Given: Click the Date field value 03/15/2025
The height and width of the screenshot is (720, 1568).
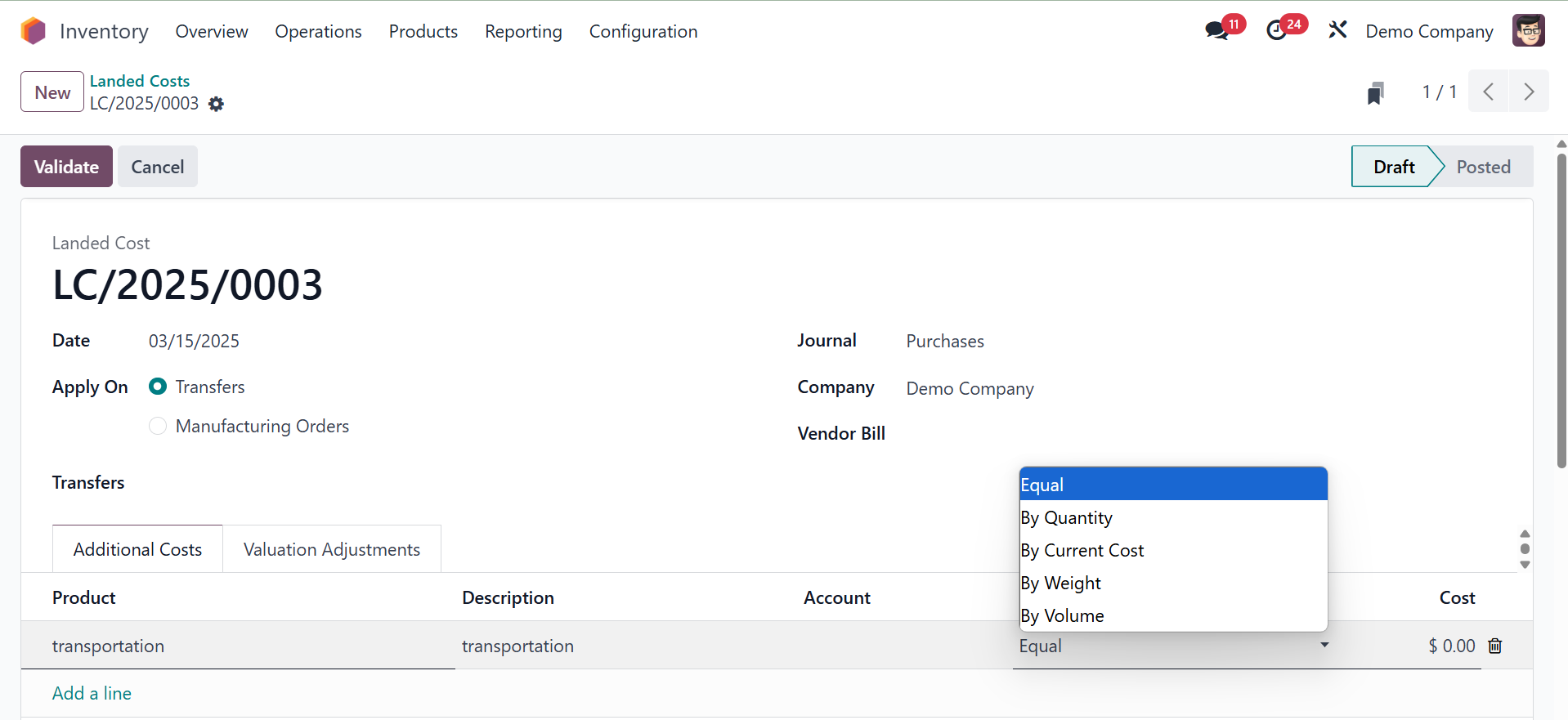Looking at the screenshot, I should [x=194, y=341].
